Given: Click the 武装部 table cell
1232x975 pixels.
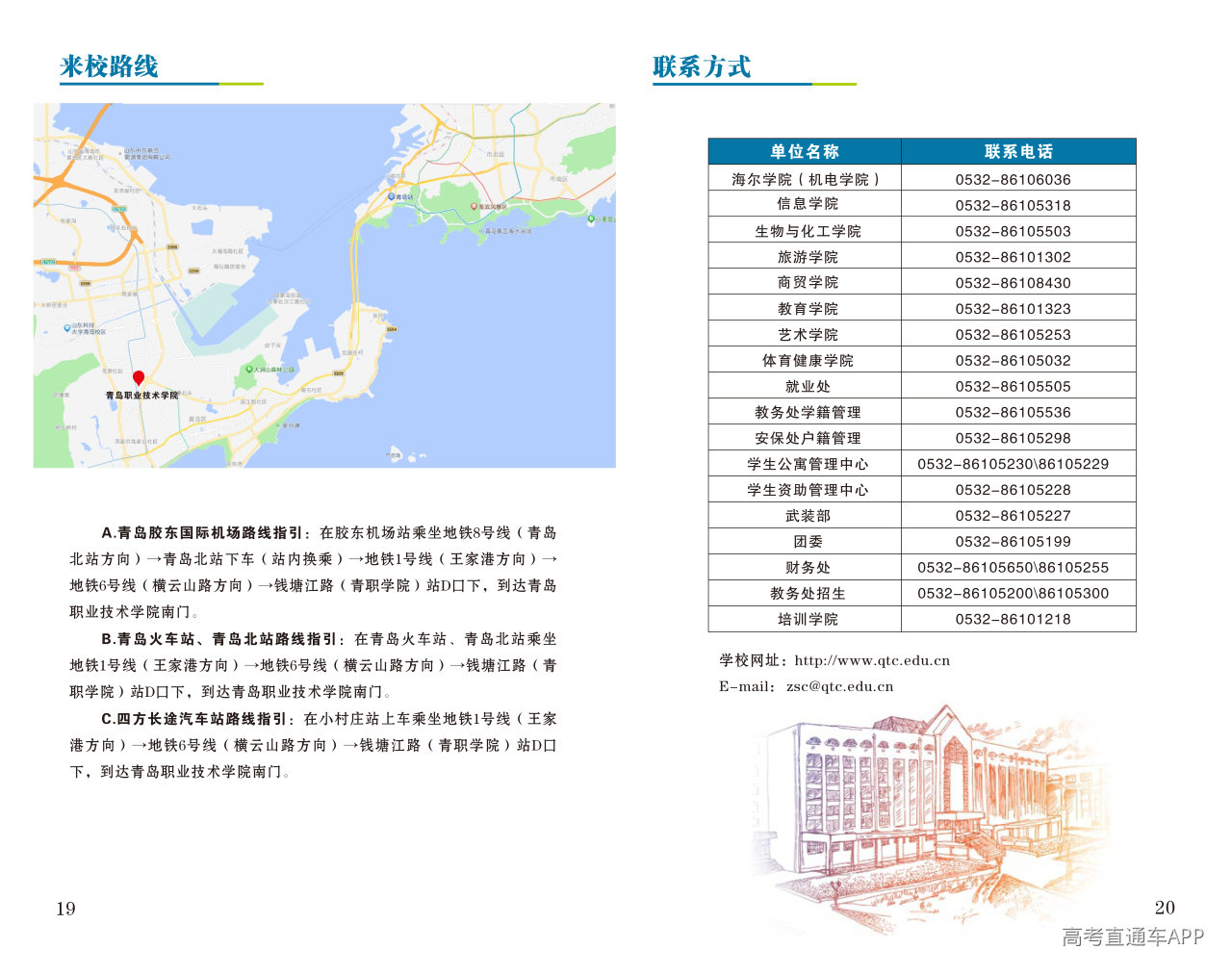Looking at the screenshot, I should pyautogui.click(x=807, y=516).
